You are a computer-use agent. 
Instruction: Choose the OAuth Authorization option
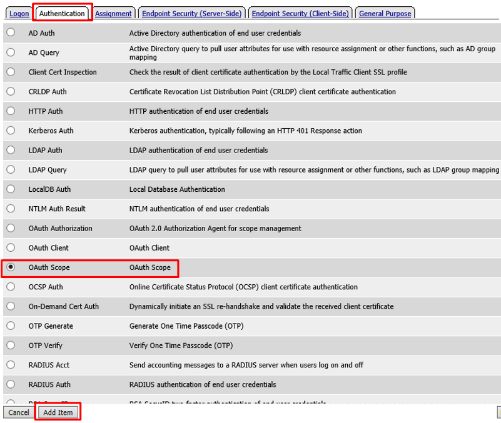[x=11, y=228]
